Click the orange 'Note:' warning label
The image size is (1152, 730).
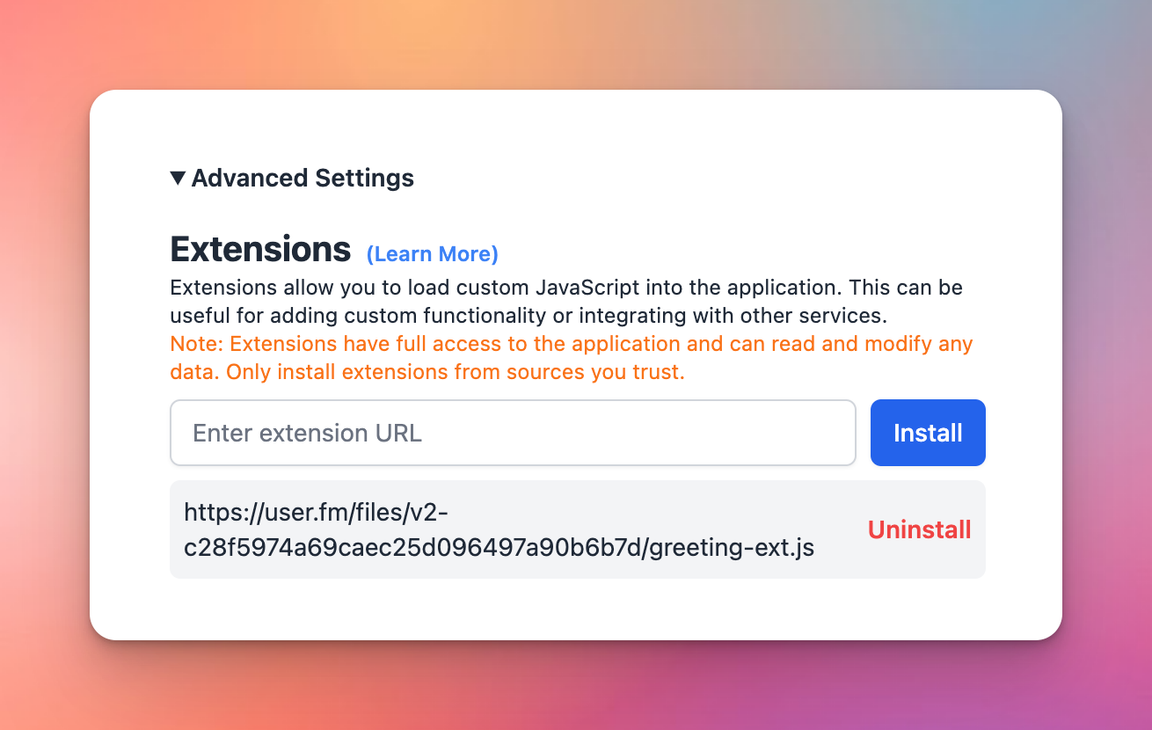click(197, 344)
